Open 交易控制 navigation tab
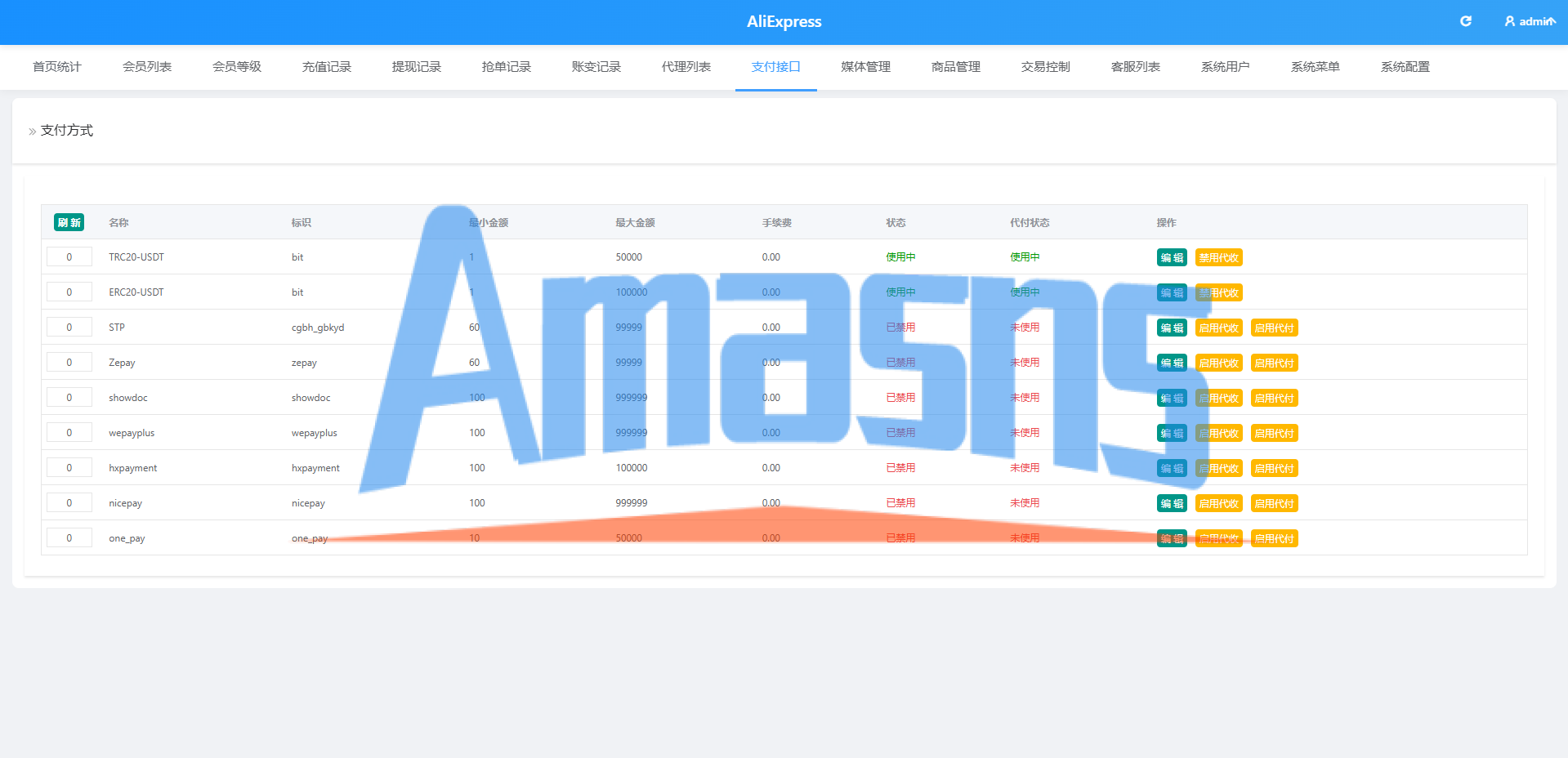 tap(1046, 67)
